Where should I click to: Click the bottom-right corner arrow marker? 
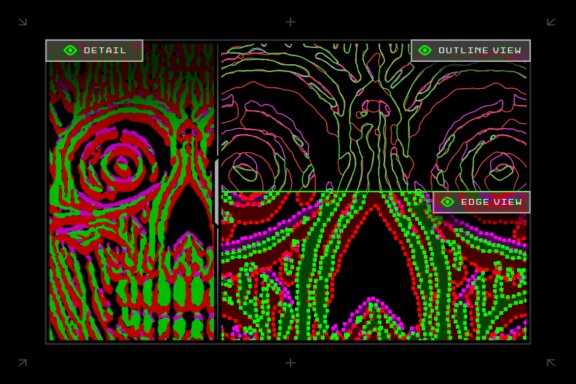point(551,363)
